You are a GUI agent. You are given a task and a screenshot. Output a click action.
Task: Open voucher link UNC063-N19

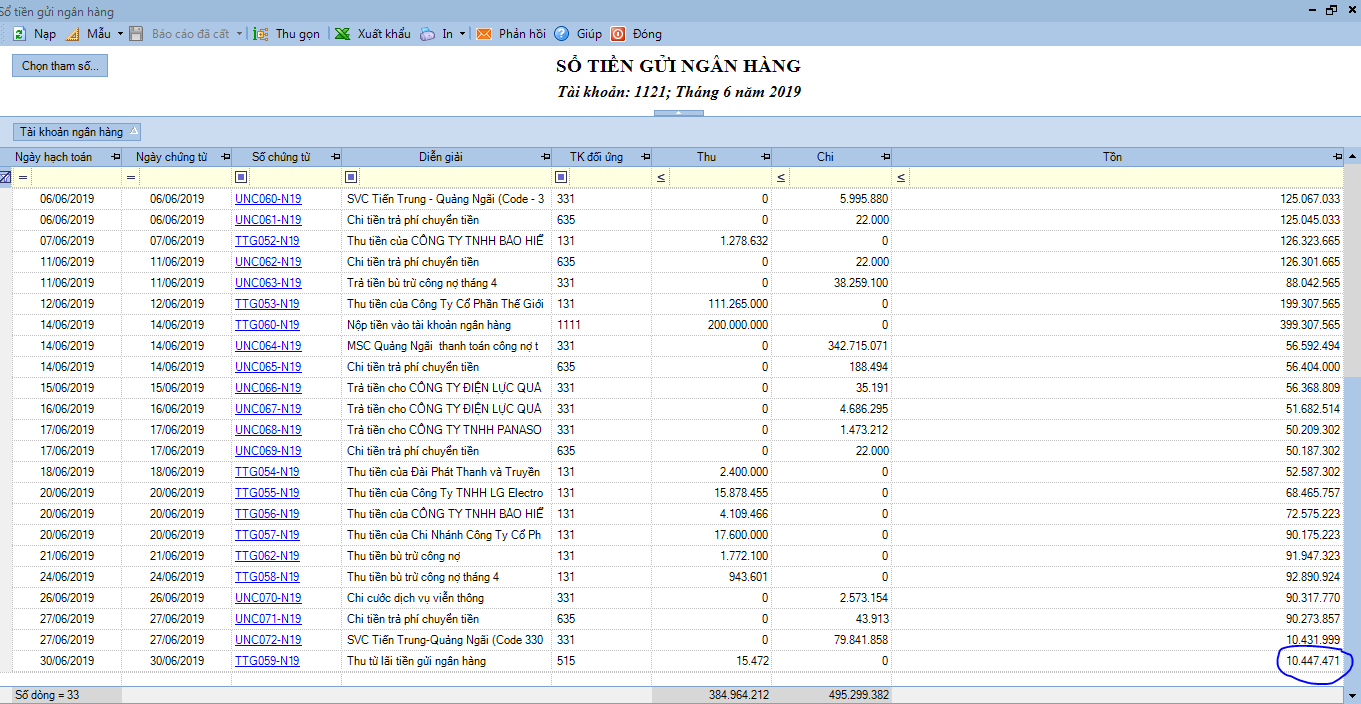pos(268,283)
